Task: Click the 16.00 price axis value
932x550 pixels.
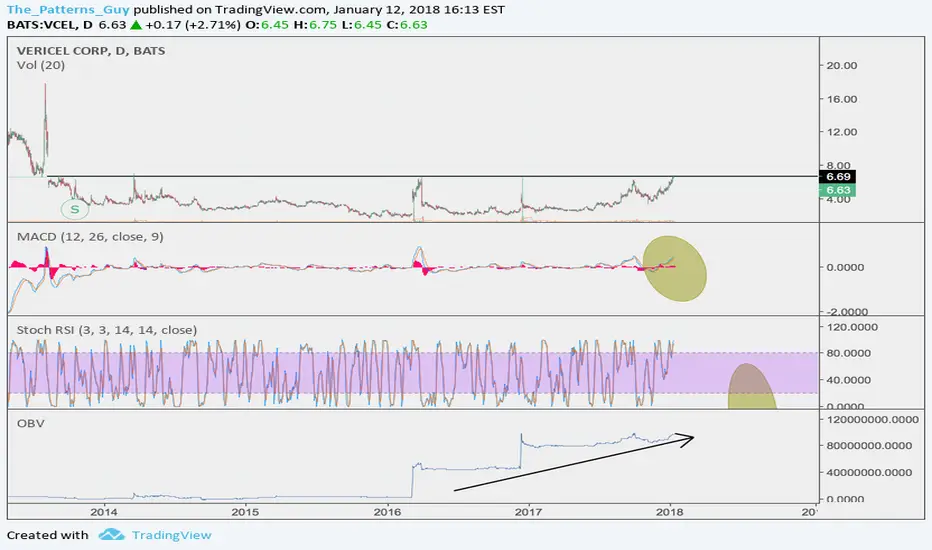Action: [842, 99]
